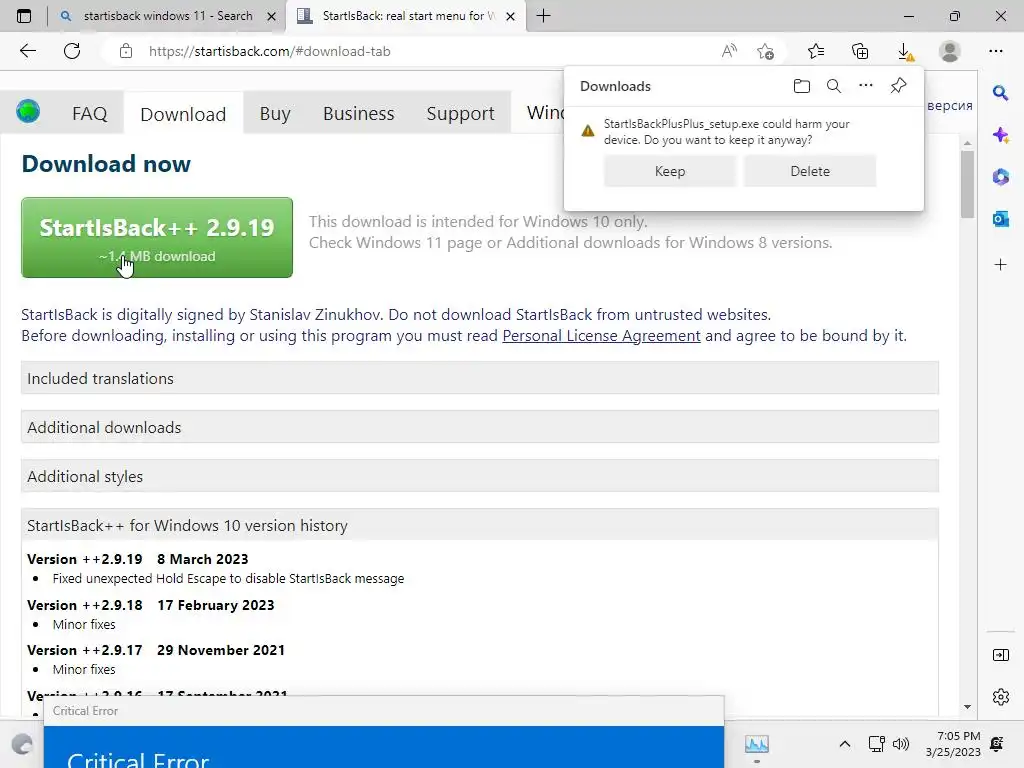The width and height of the screenshot is (1024, 768).
Task: Click the hide sidebar icon
Action: [x=1000, y=655]
